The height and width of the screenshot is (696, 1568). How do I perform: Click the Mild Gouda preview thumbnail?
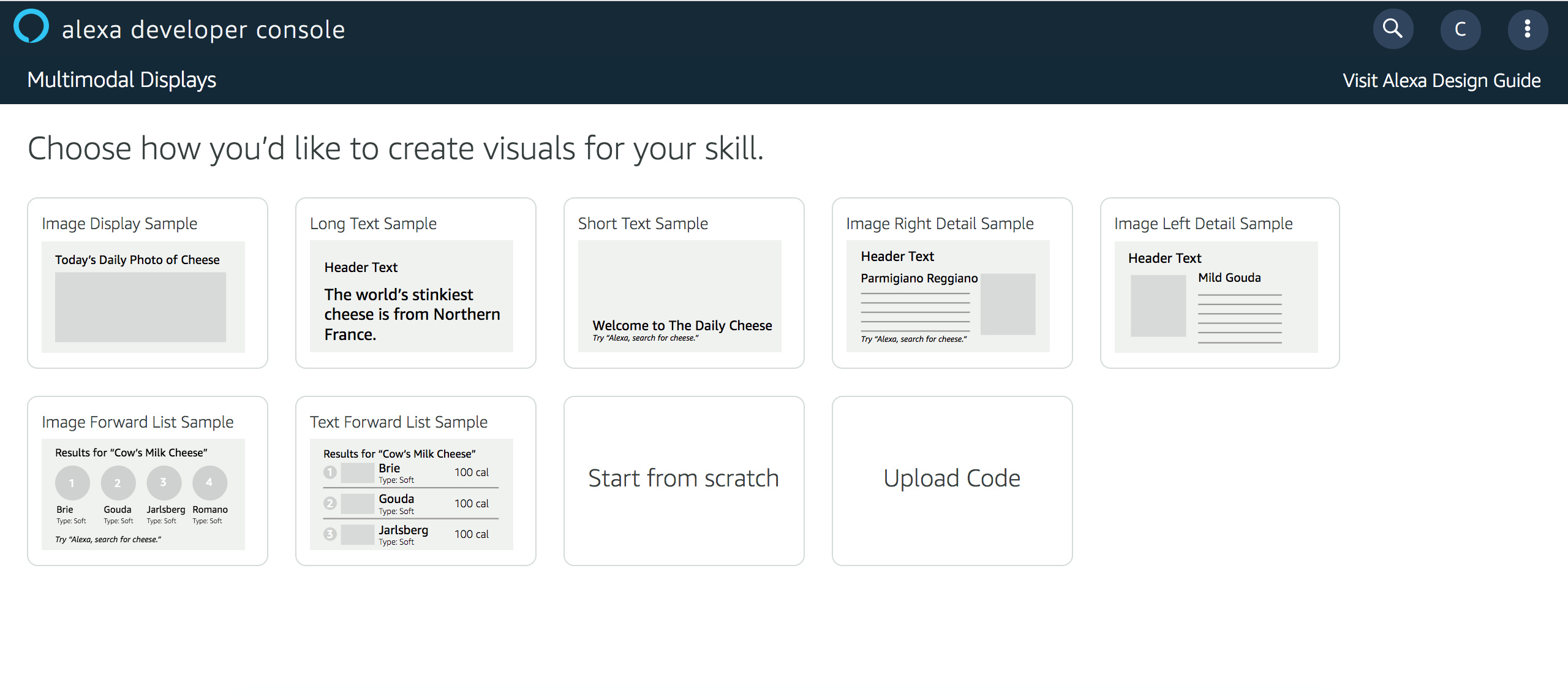coord(1158,306)
